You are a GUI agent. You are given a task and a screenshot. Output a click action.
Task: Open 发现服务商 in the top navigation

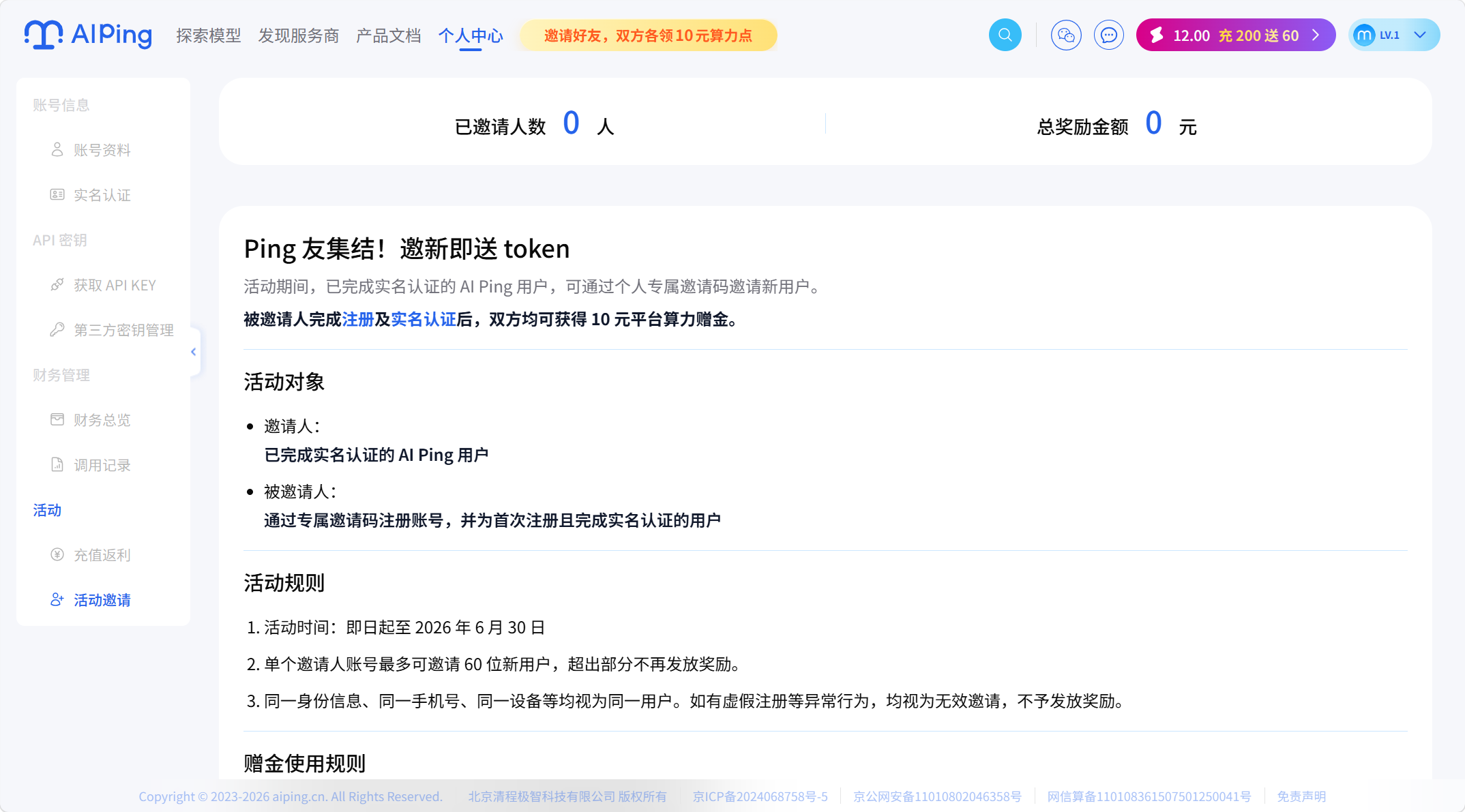point(299,35)
